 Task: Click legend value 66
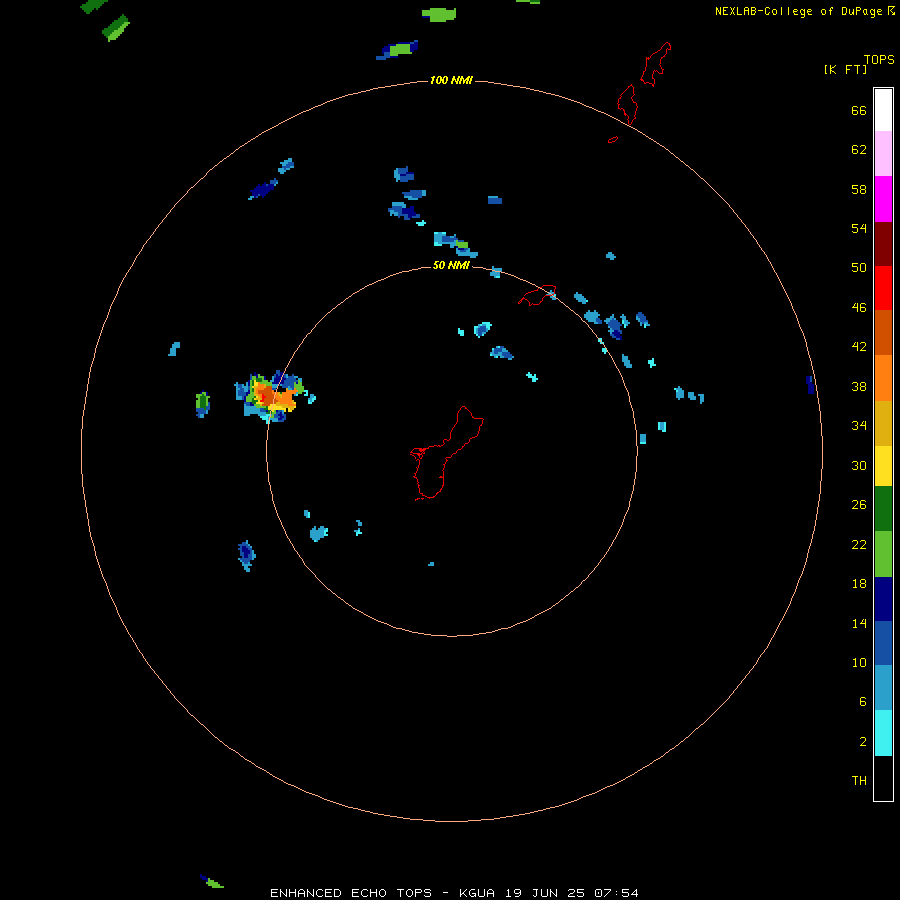pyautogui.click(x=859, y=111)
